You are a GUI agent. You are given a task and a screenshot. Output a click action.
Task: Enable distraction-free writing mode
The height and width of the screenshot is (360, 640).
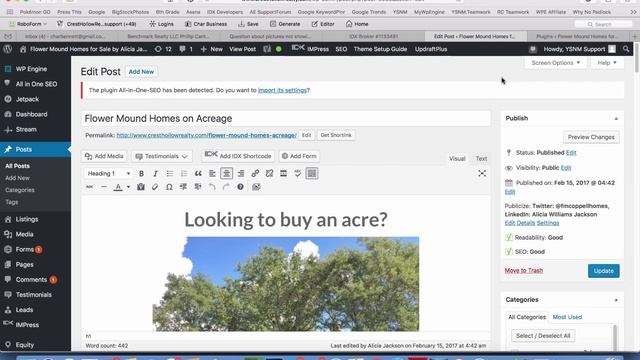tap(482, 173)
